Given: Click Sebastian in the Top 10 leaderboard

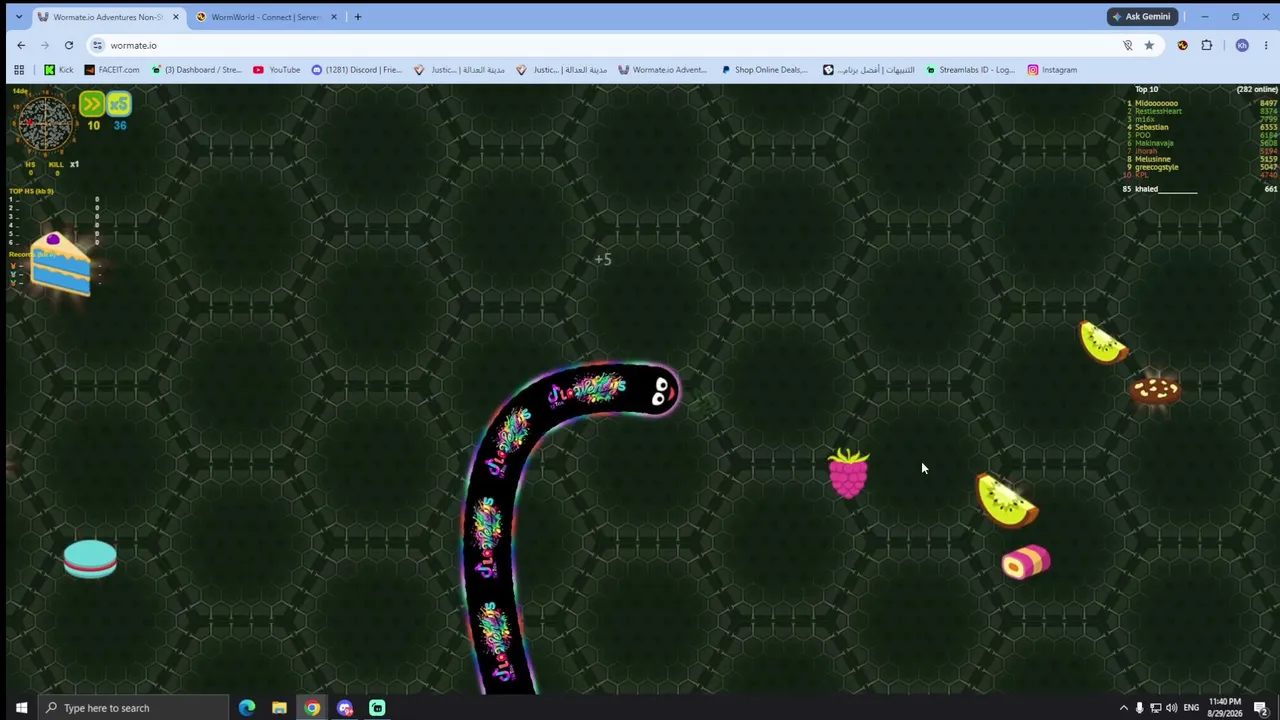Looking at the screenshot, I should [1151, 127].
